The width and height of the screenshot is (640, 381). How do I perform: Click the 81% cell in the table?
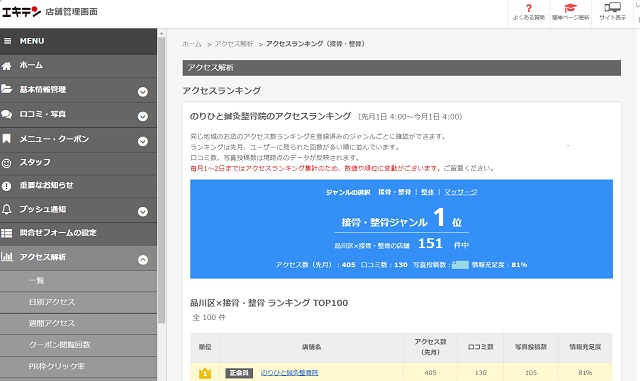coord(585,373)
